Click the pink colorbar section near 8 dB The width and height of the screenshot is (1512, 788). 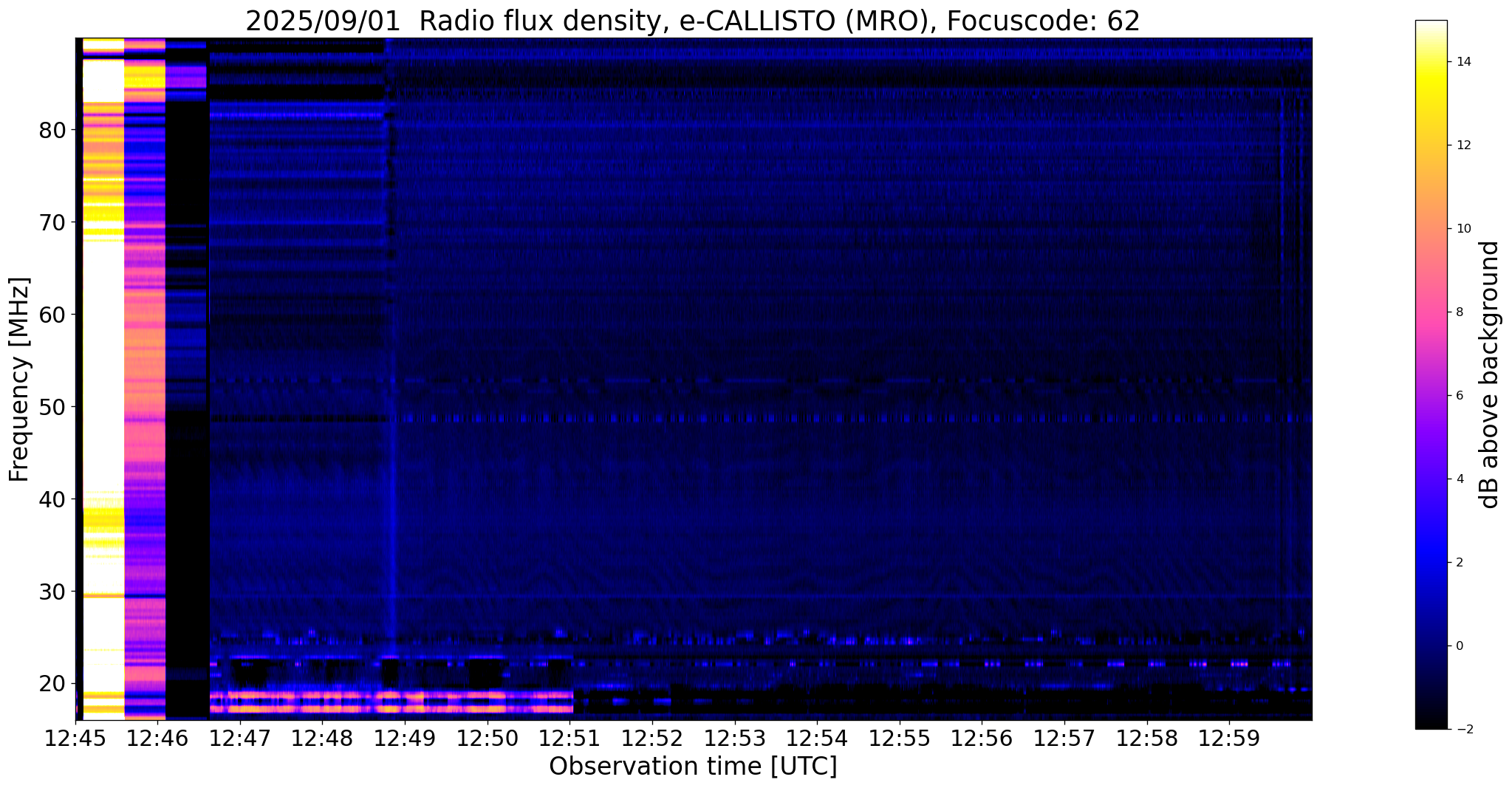coord(1431,312)
